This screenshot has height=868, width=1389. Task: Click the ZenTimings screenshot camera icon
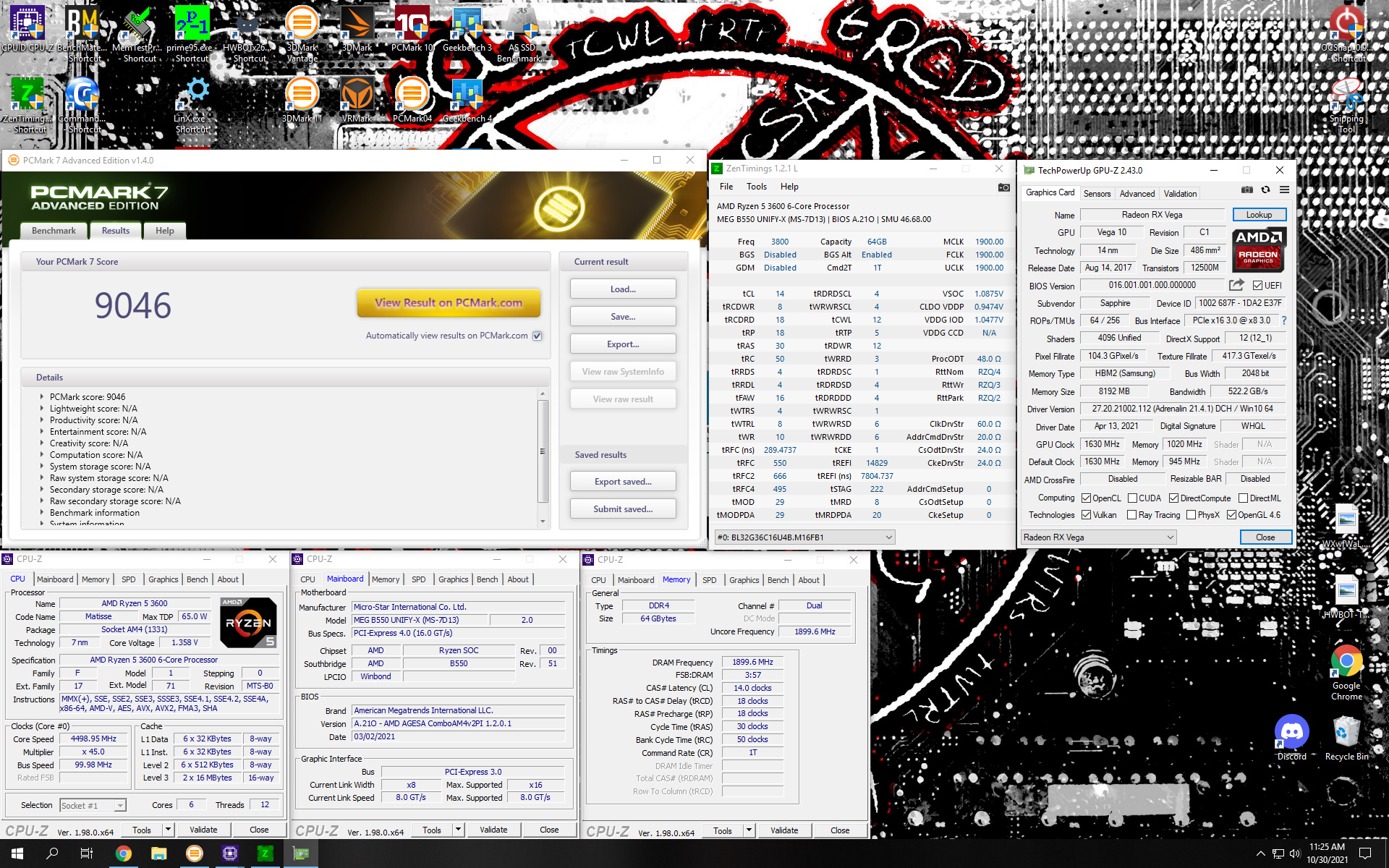[x=1003, y=187]
